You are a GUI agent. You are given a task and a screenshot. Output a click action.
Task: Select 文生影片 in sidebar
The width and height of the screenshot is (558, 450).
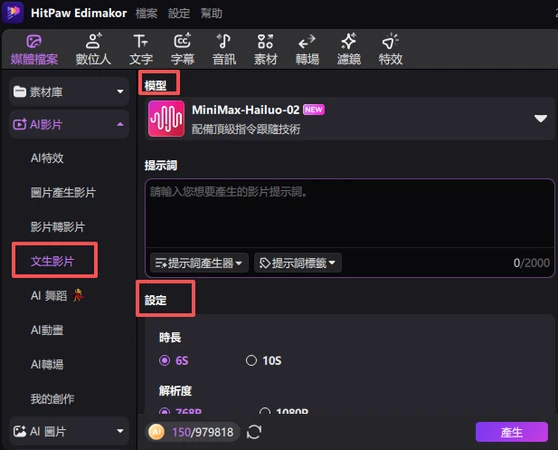point(52,261)
